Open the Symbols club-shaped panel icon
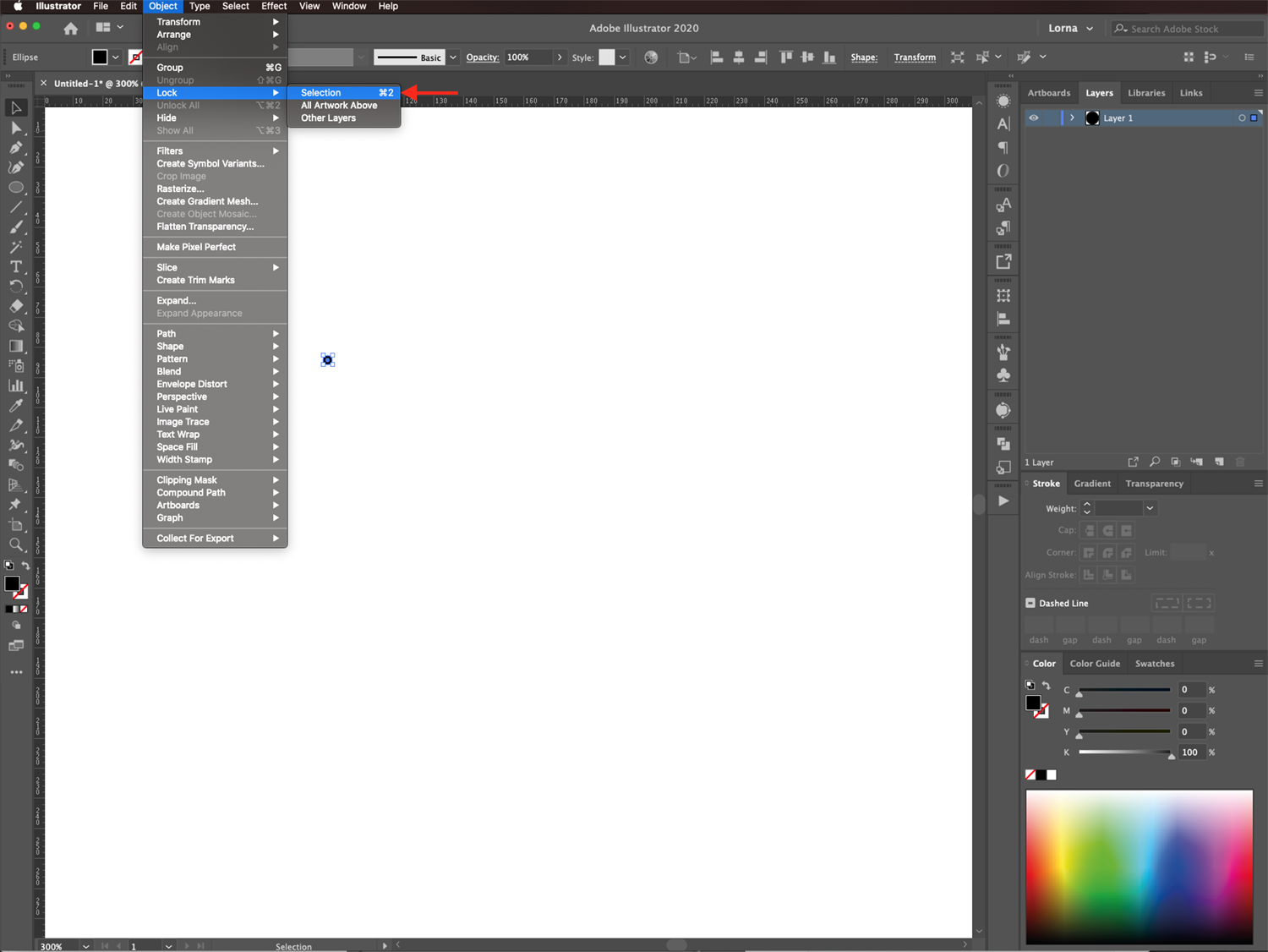This screenshot has height=952, width=1268. click(x=1003, y=375)
